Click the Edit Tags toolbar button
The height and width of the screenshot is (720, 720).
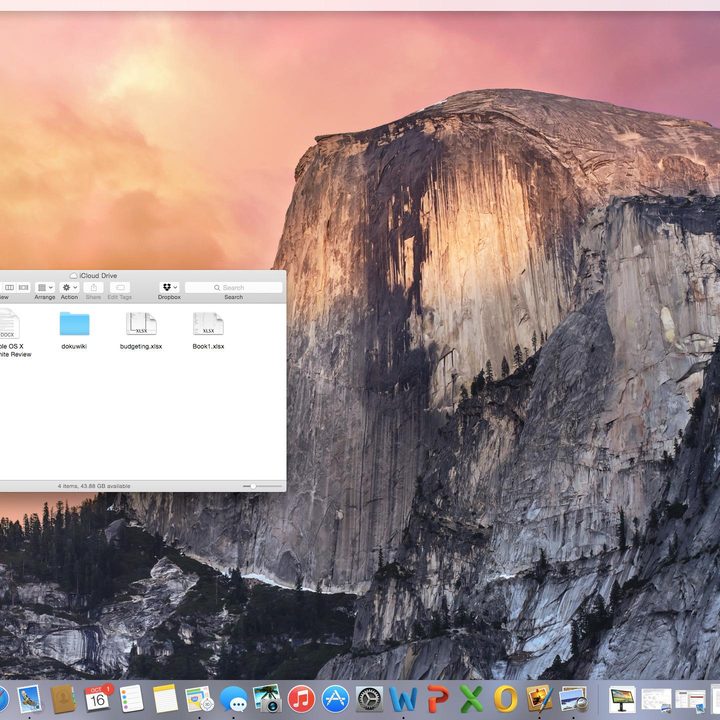(x=120, y=287)
